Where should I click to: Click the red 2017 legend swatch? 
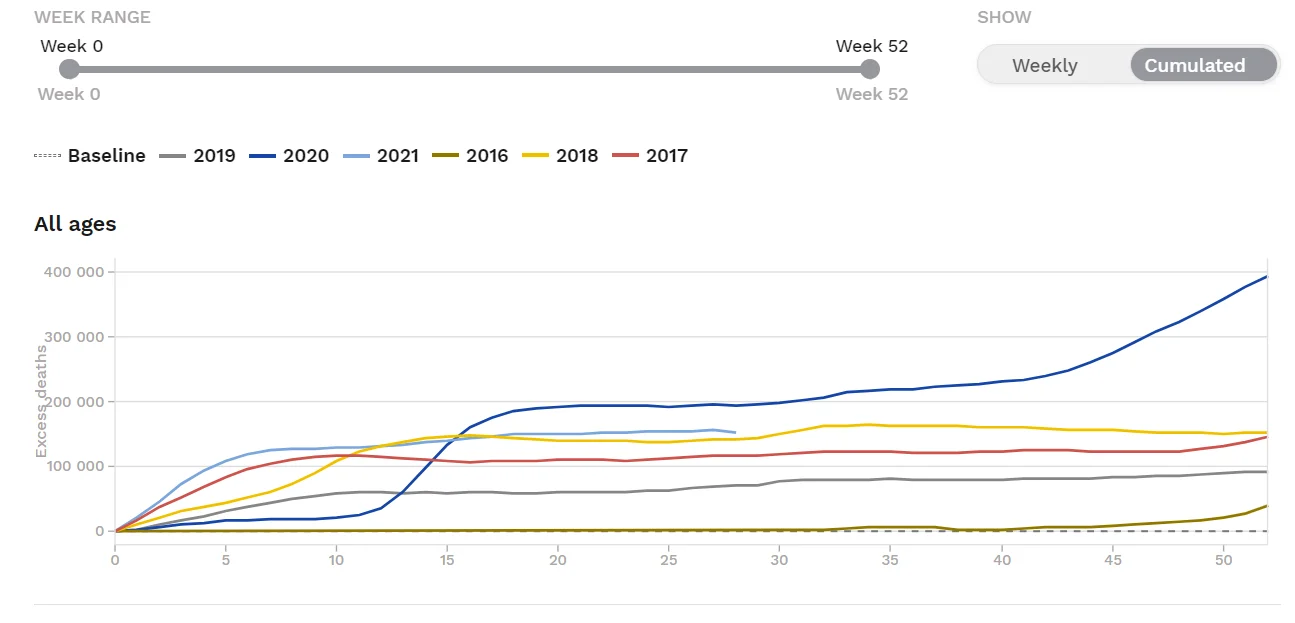pos(625,156)
